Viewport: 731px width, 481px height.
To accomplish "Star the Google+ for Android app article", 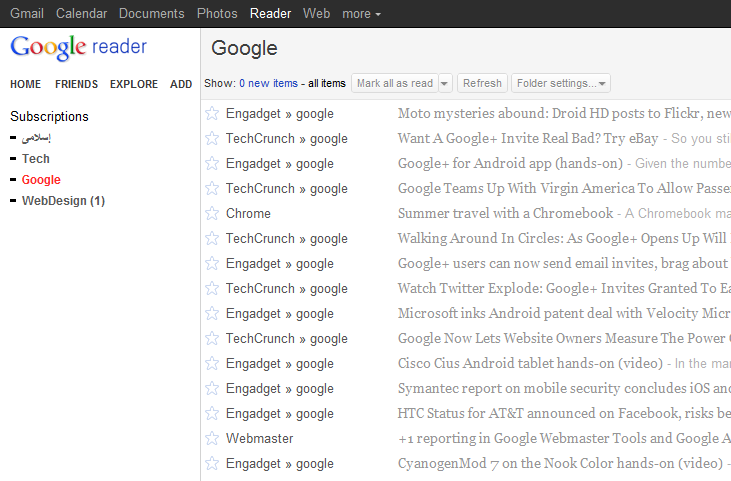I will (x=212, y=163).
